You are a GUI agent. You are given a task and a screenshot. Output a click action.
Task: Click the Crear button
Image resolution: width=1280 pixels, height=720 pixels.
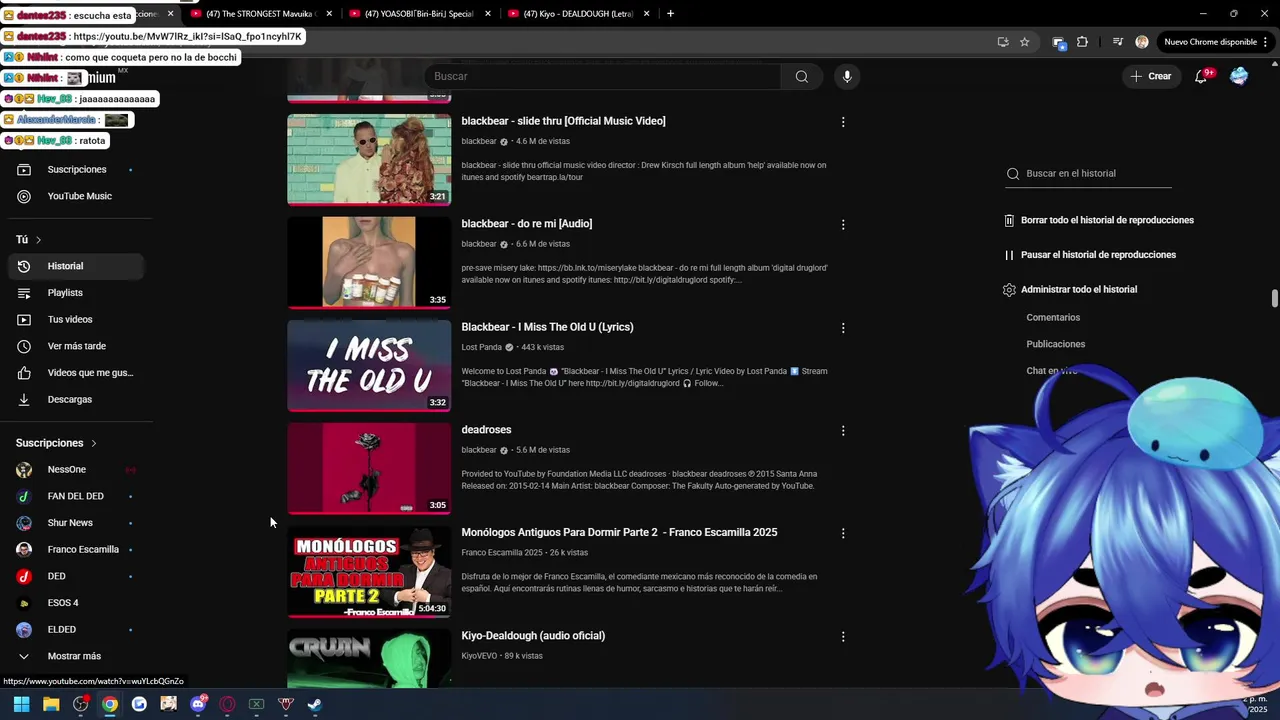tap(1151, 76)
